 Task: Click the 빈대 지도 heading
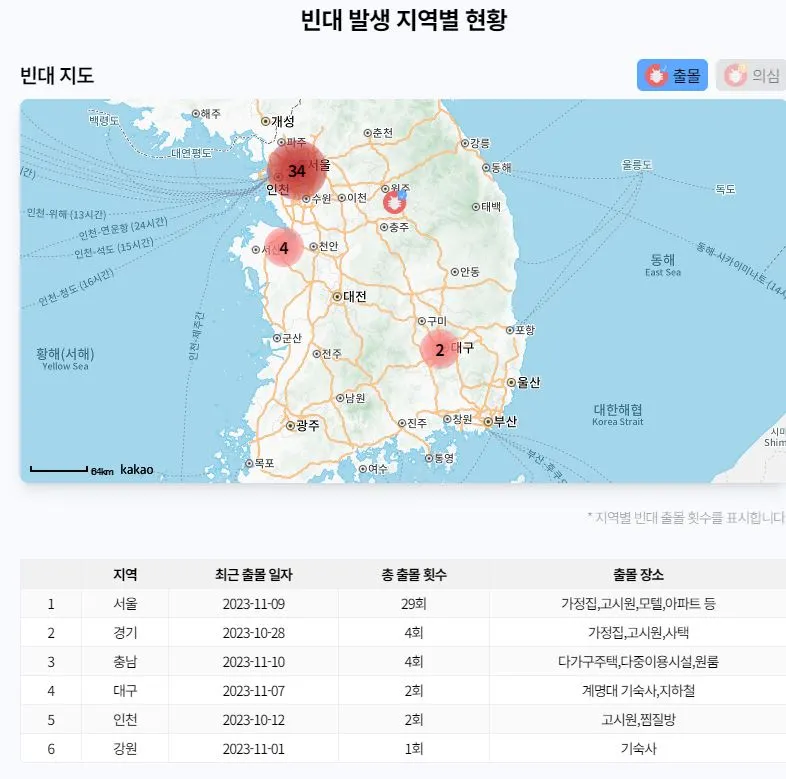(x=57, y=75)
